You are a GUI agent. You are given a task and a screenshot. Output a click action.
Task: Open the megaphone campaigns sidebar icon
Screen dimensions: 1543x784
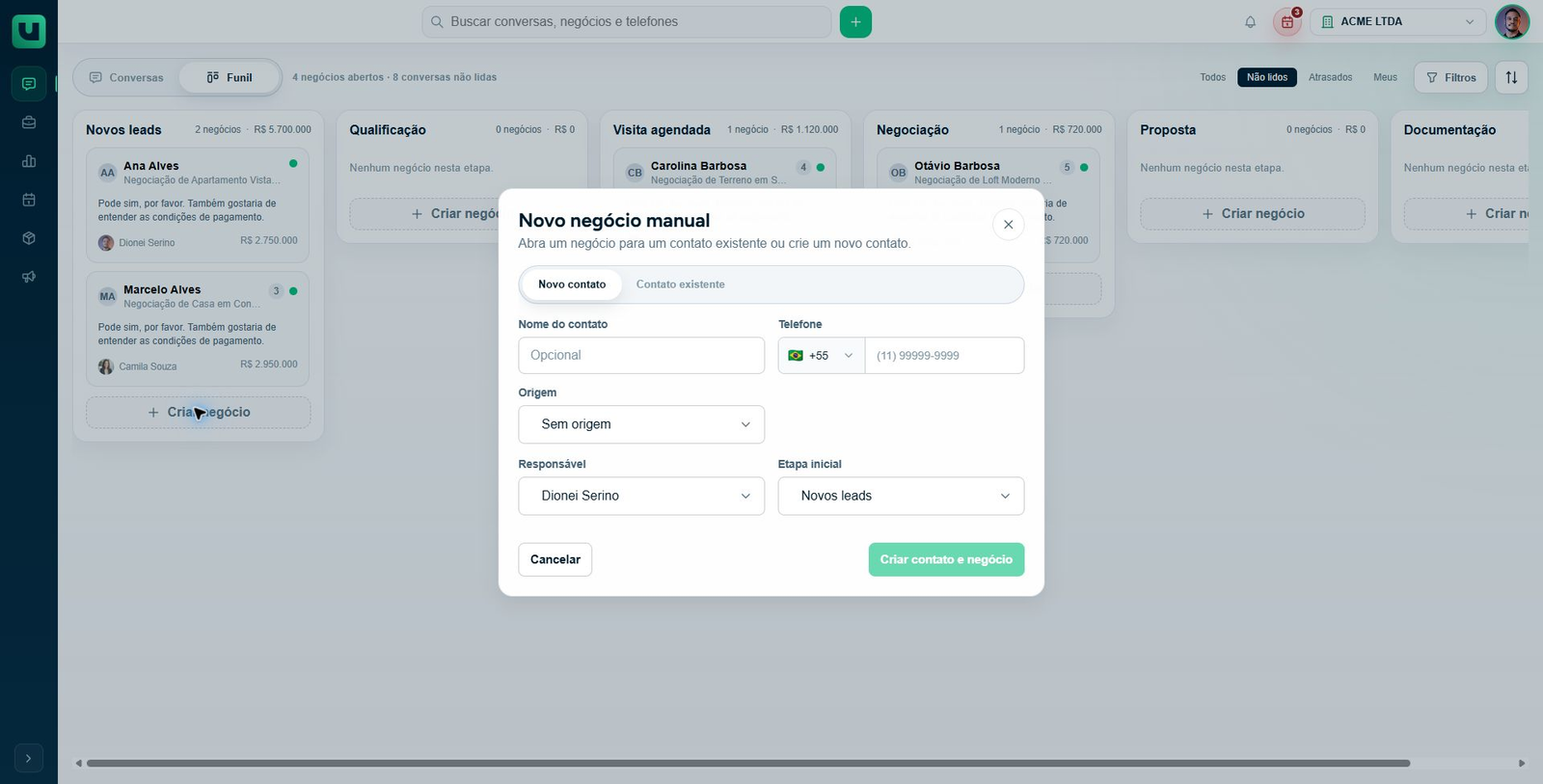(x=29, y=277)
